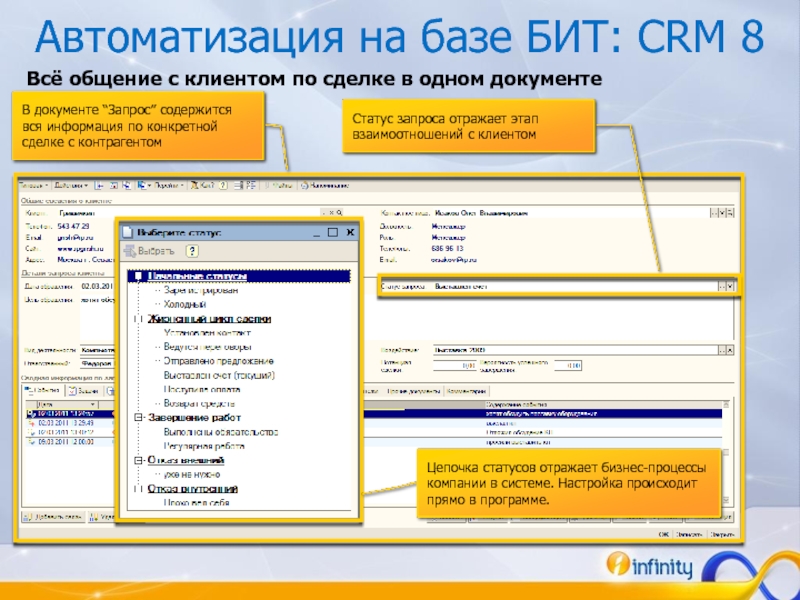800x600 pixels.
Task: Open the Перейти toolbar menu
Action: pos(168,185)
